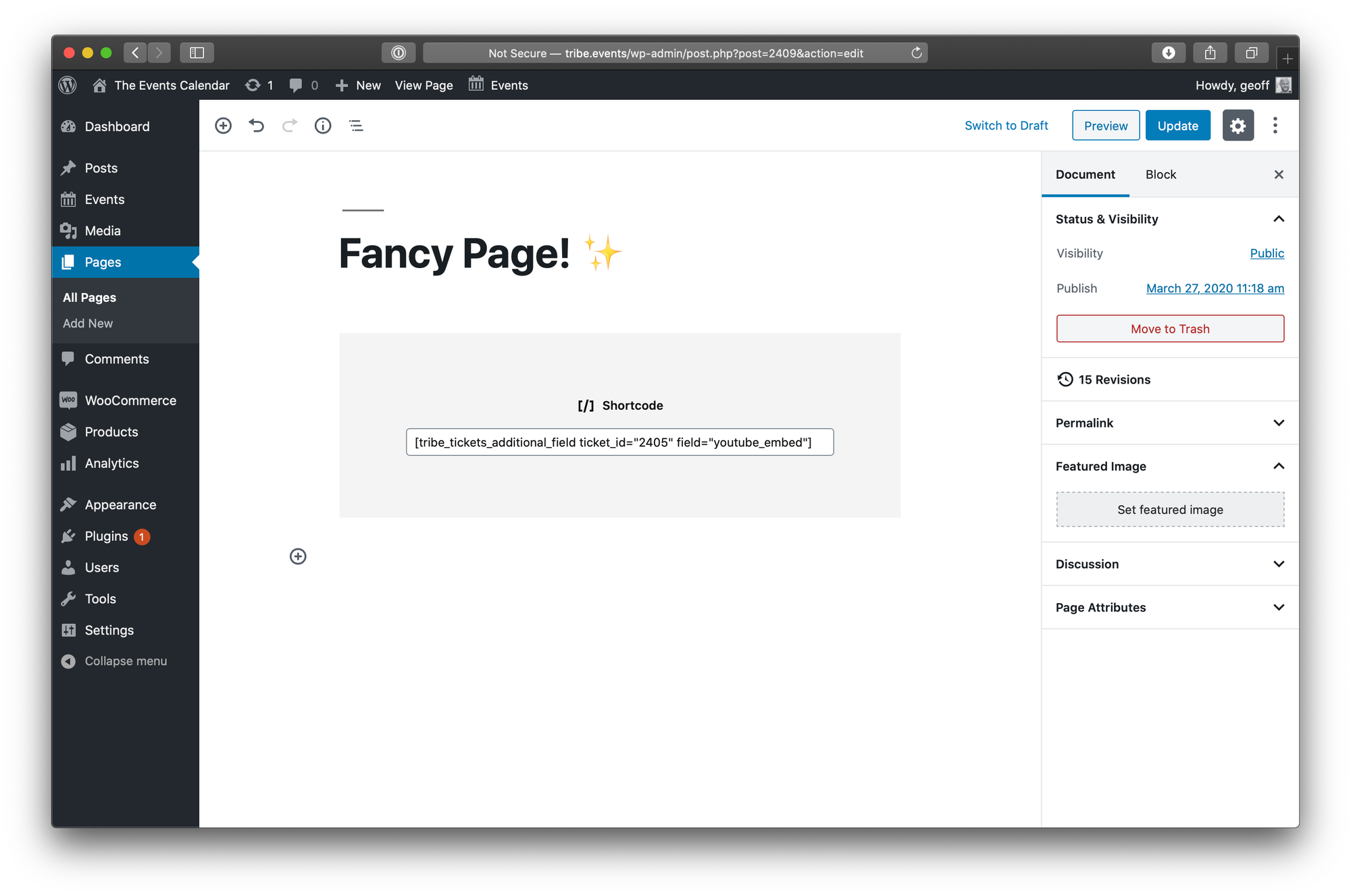
Task: Click the Add block icon in toolbar
Action: (223, 126)
